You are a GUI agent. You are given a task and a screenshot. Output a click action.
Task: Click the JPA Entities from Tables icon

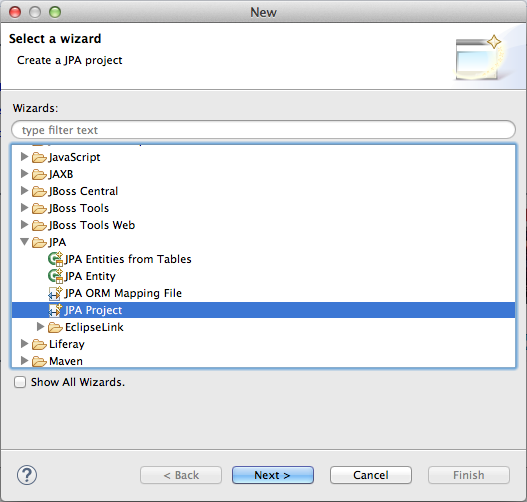[x=55, y=259]
